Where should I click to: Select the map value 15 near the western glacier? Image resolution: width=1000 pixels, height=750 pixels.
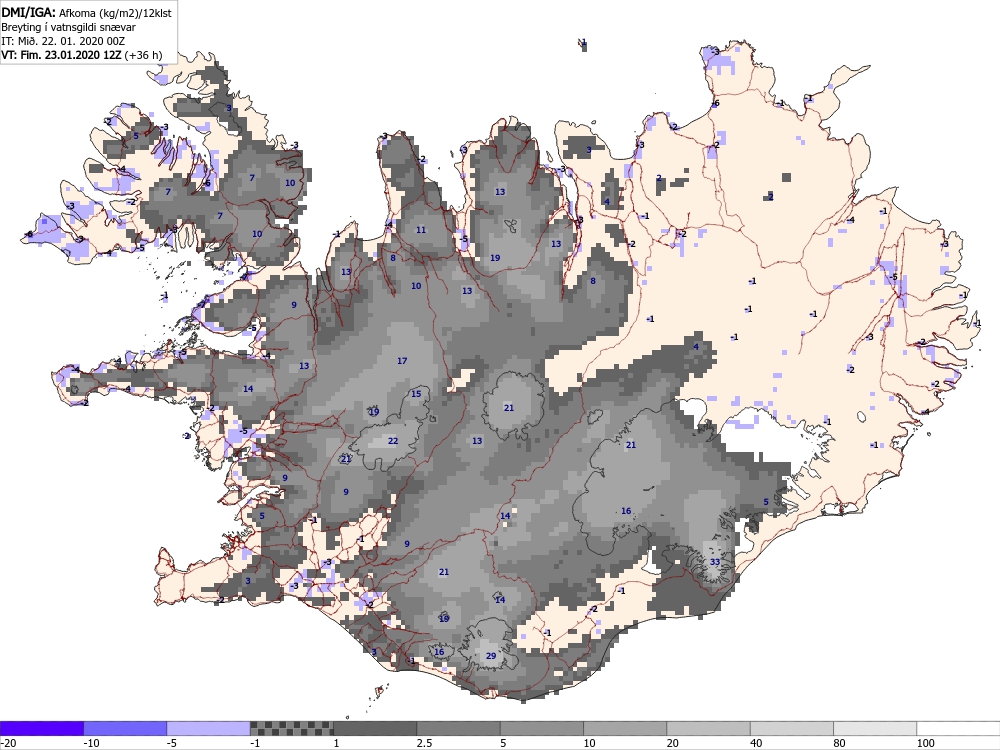pos(416,393)
